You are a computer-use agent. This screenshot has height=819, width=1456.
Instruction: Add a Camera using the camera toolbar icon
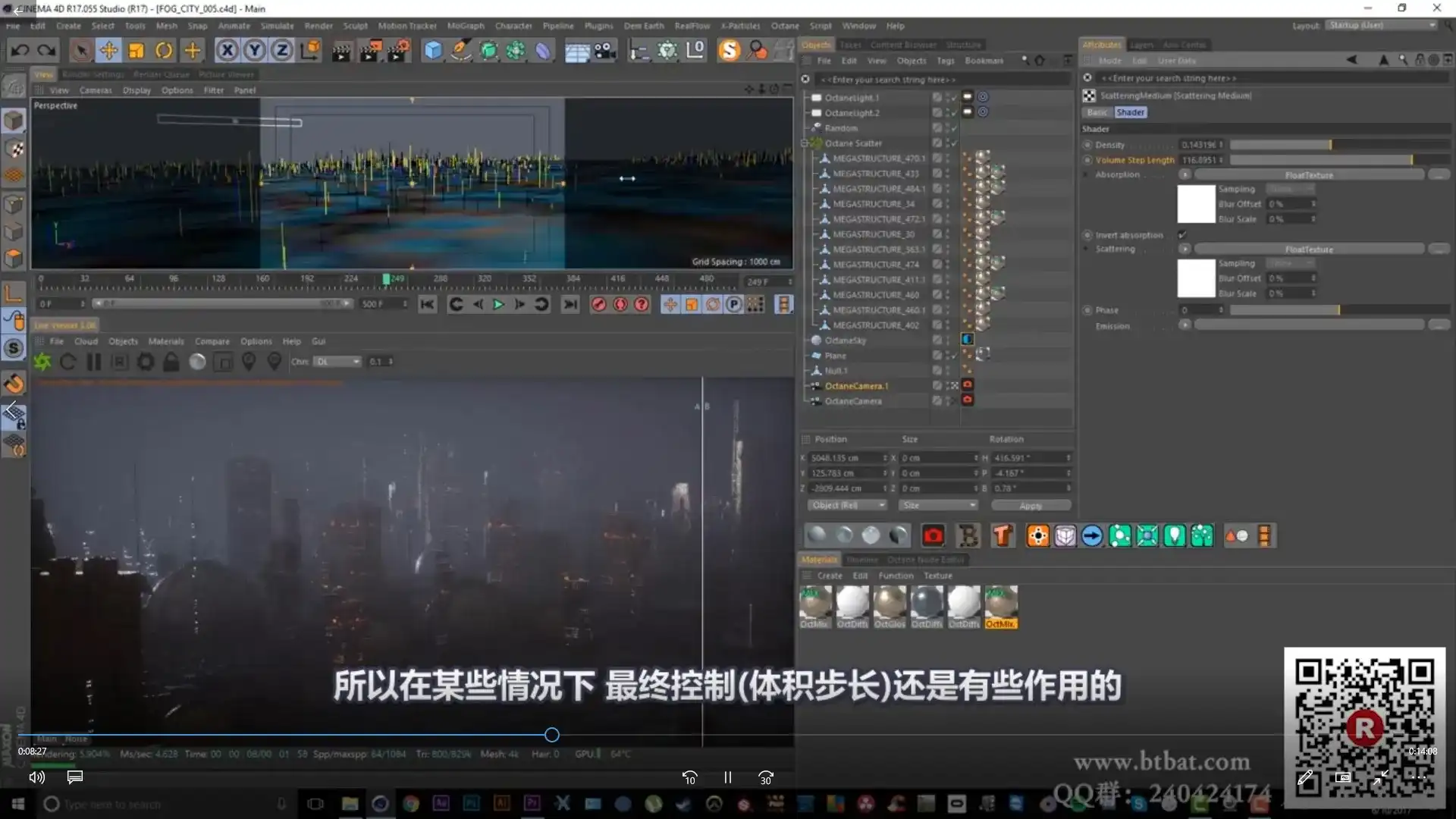(x=604, y=50)
